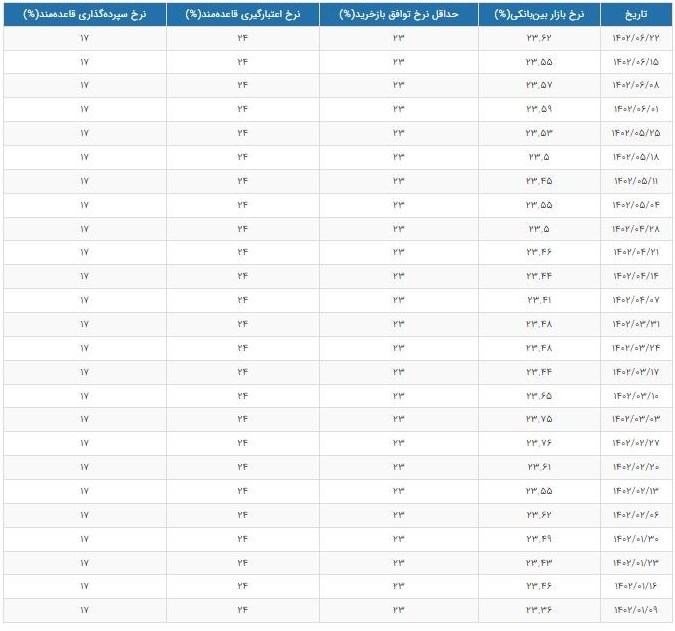
Task: Click the date cell 1402/04/07
Action: [636, 300]
